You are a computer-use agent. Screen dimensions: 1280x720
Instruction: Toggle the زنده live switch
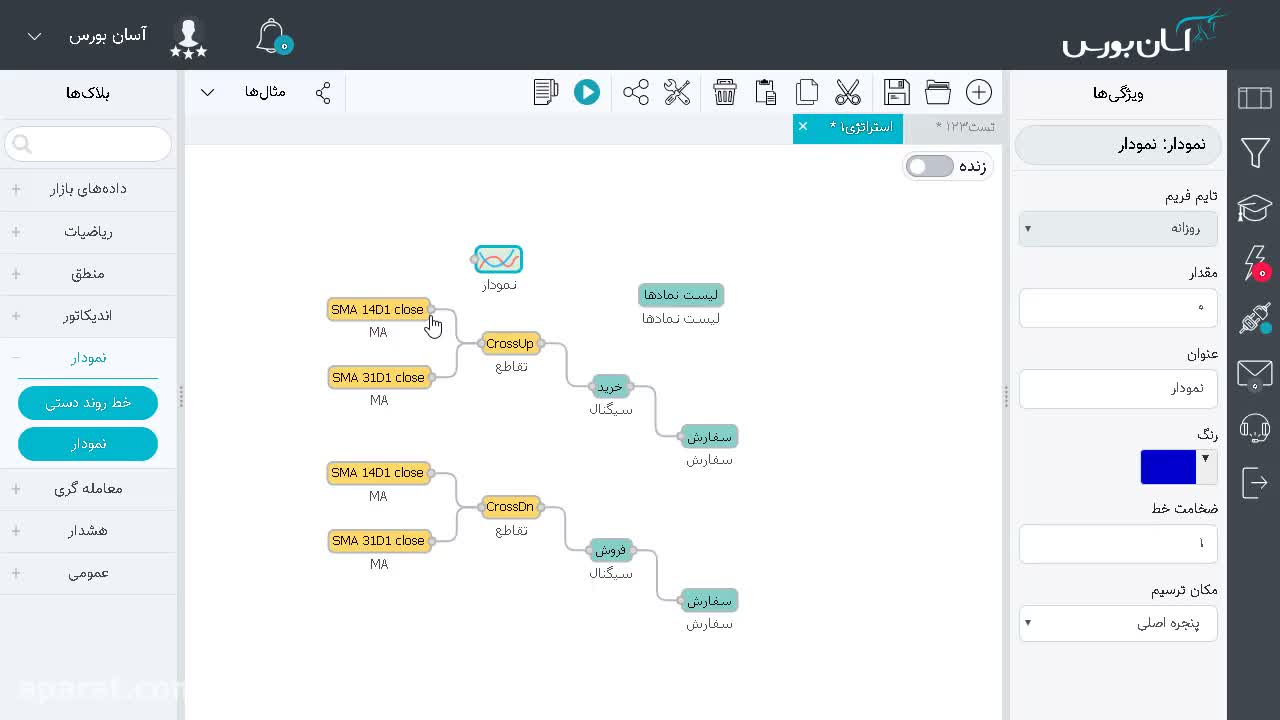[930, 166]
